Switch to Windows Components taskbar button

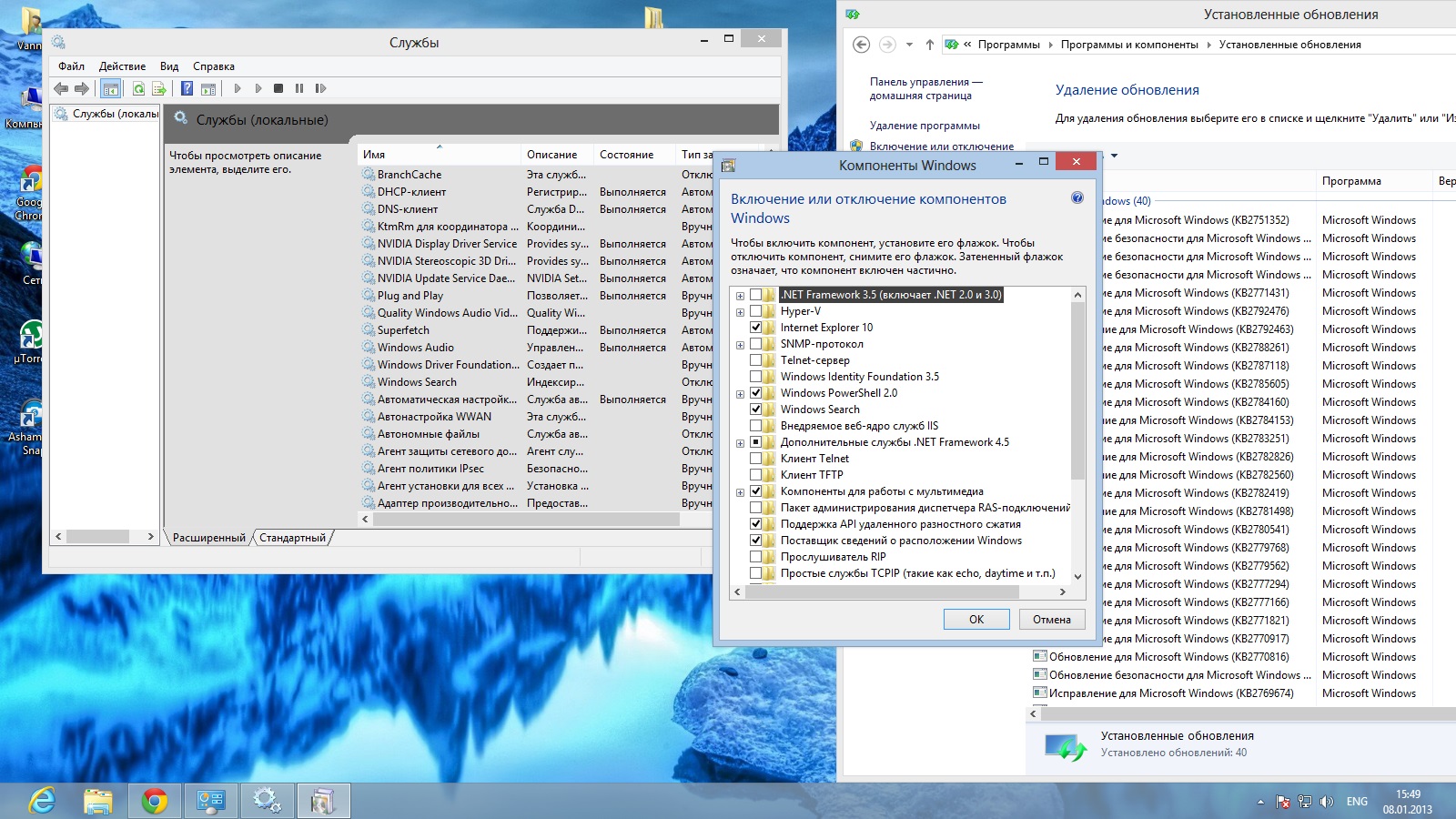pos(323,801)
